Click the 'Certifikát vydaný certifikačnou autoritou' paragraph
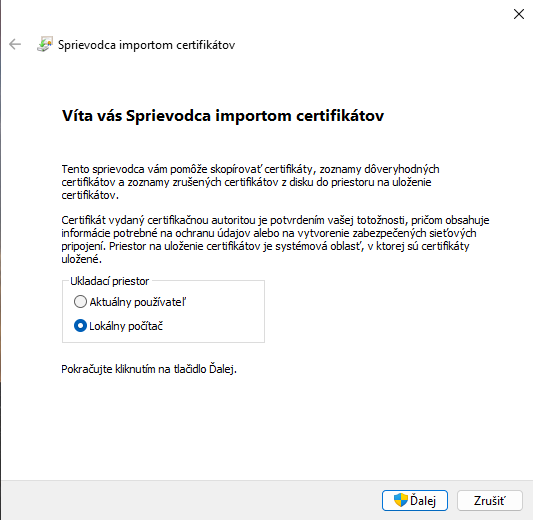The width and height of the screenshot is (533, 520). point(275,240)
